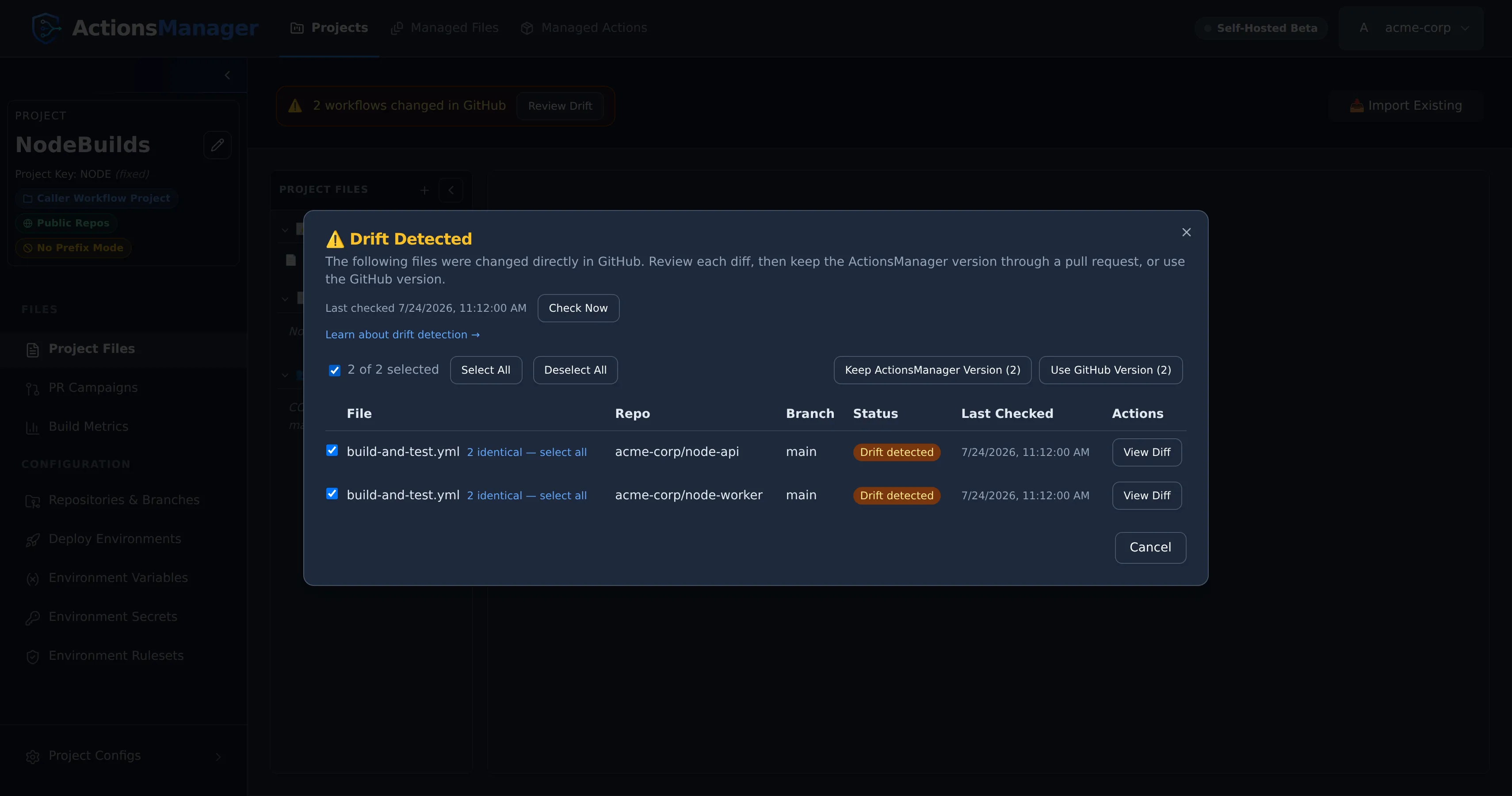Click Cancel in the drift dialog
The height and width of the screenshot is (796, 1512).
[1150, 547]
